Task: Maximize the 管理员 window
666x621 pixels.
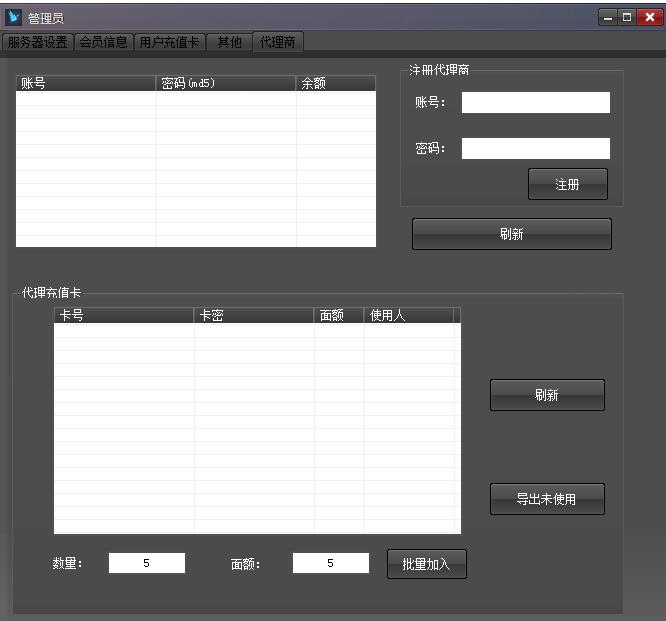Action: pyautogui.click(x=627, y=17)
